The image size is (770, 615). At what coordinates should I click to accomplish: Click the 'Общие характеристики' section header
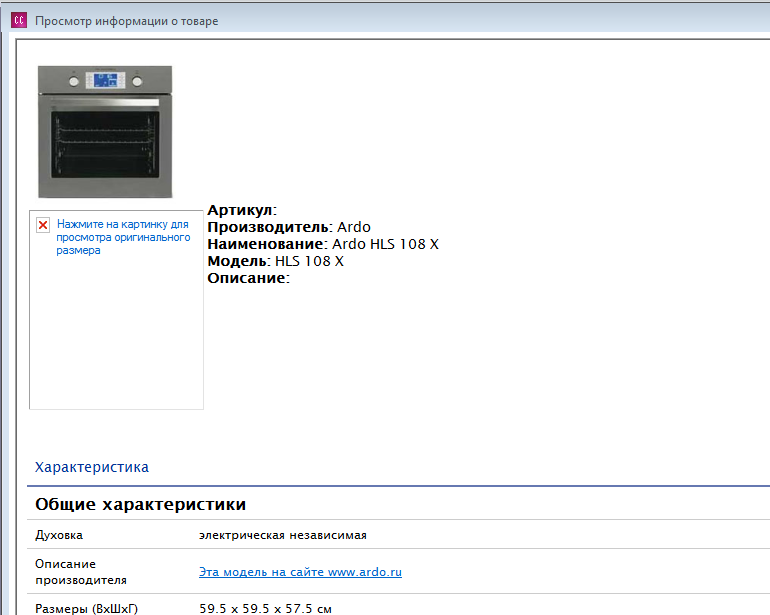(x=140, y=504)
